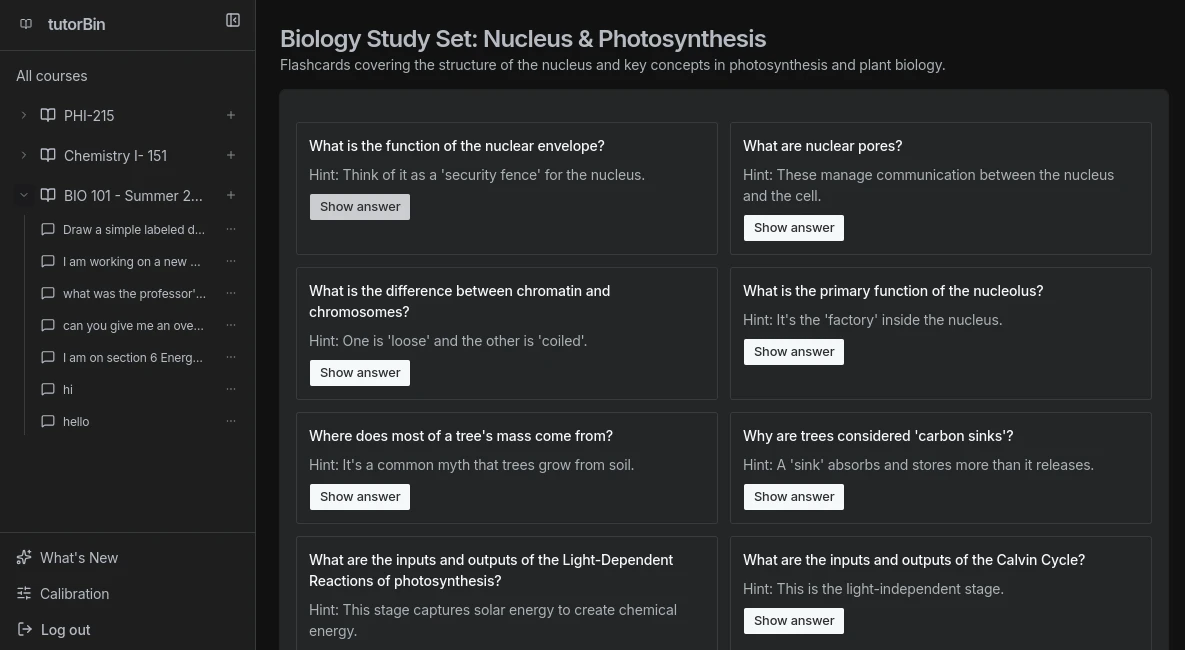Screen dimensions: 1185x650
Task: Click the What's New sparkle icon
Action: pyautogui.click(x=24, y=557)
